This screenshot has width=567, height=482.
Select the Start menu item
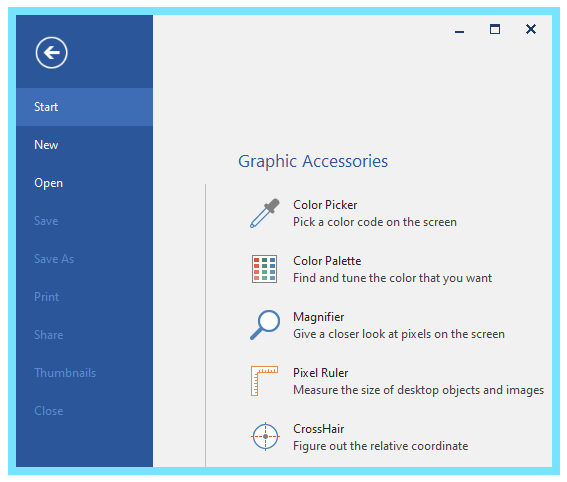point(85,107)
